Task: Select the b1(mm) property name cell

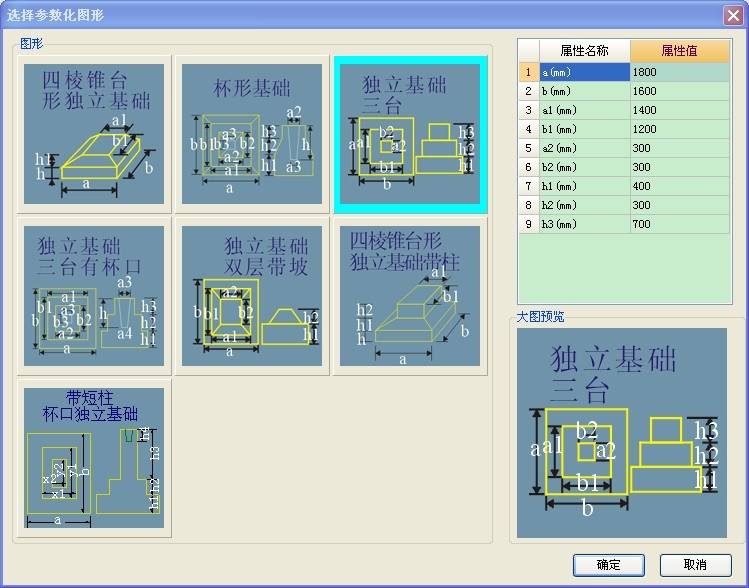Action: point(585,129)
